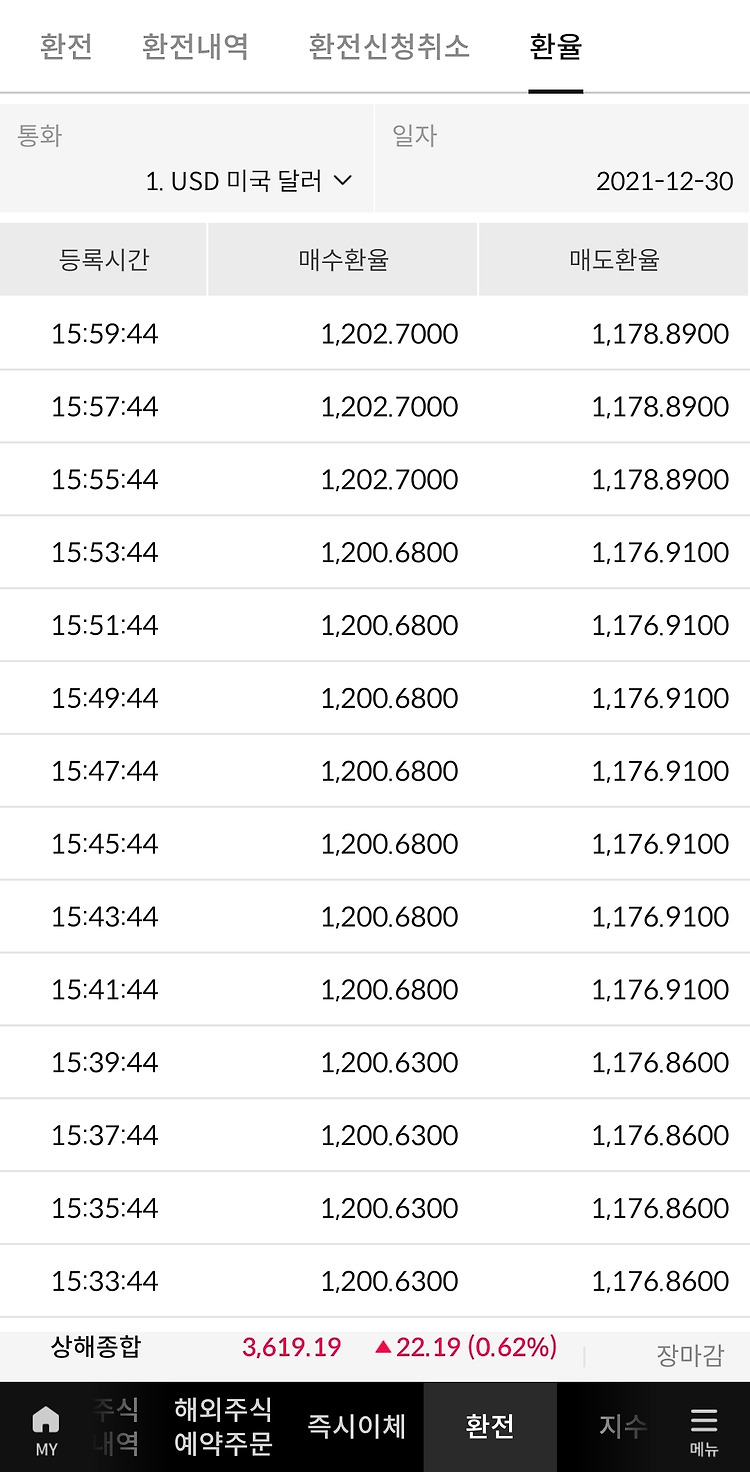Open the MY home icon
The image size is (750, 1472).
point(46,1429)
